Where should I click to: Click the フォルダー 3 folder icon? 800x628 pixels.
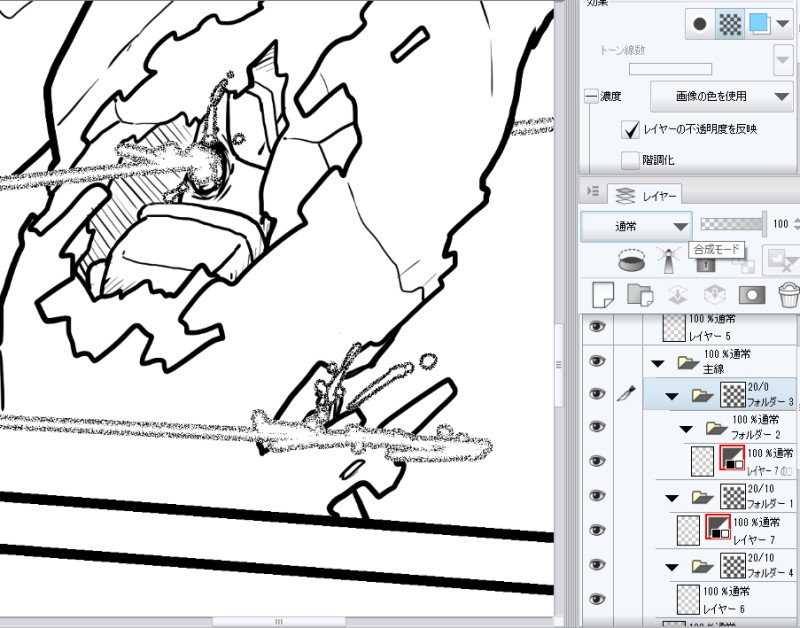point(703,395)
